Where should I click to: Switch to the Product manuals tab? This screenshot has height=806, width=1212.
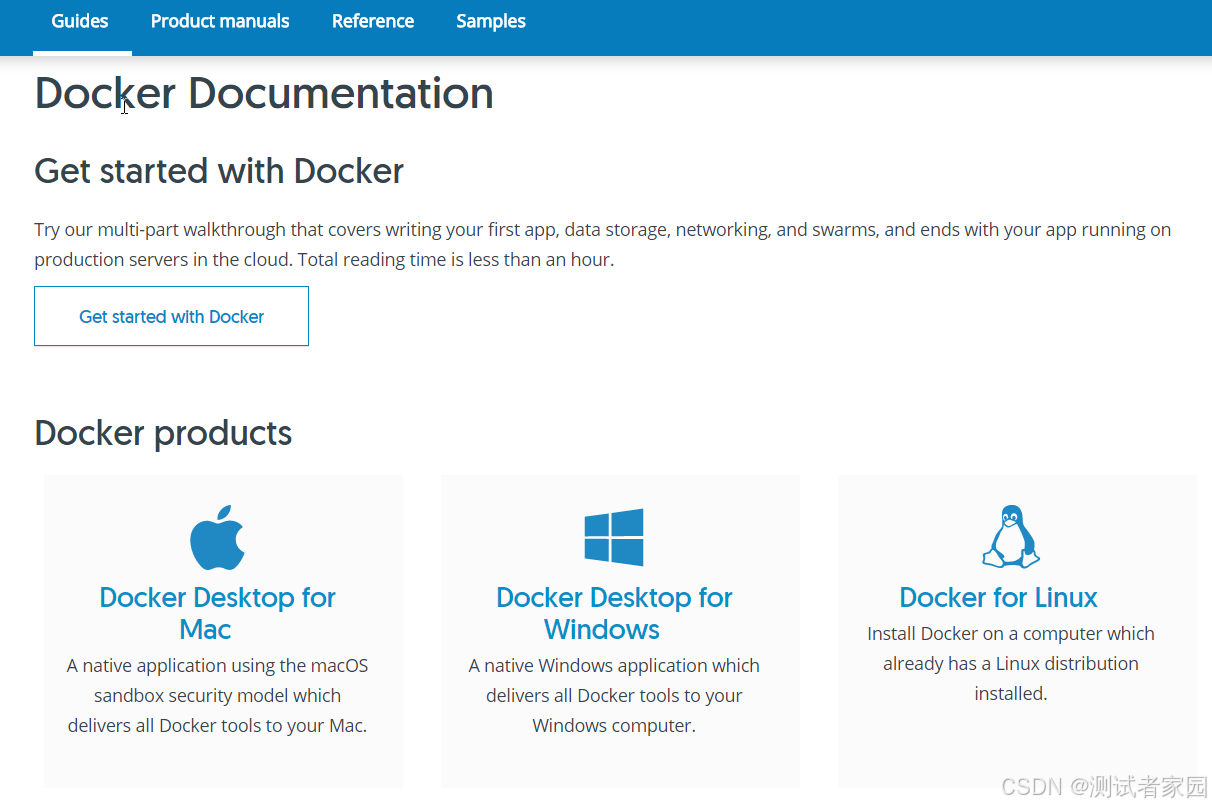pos(220,21)
